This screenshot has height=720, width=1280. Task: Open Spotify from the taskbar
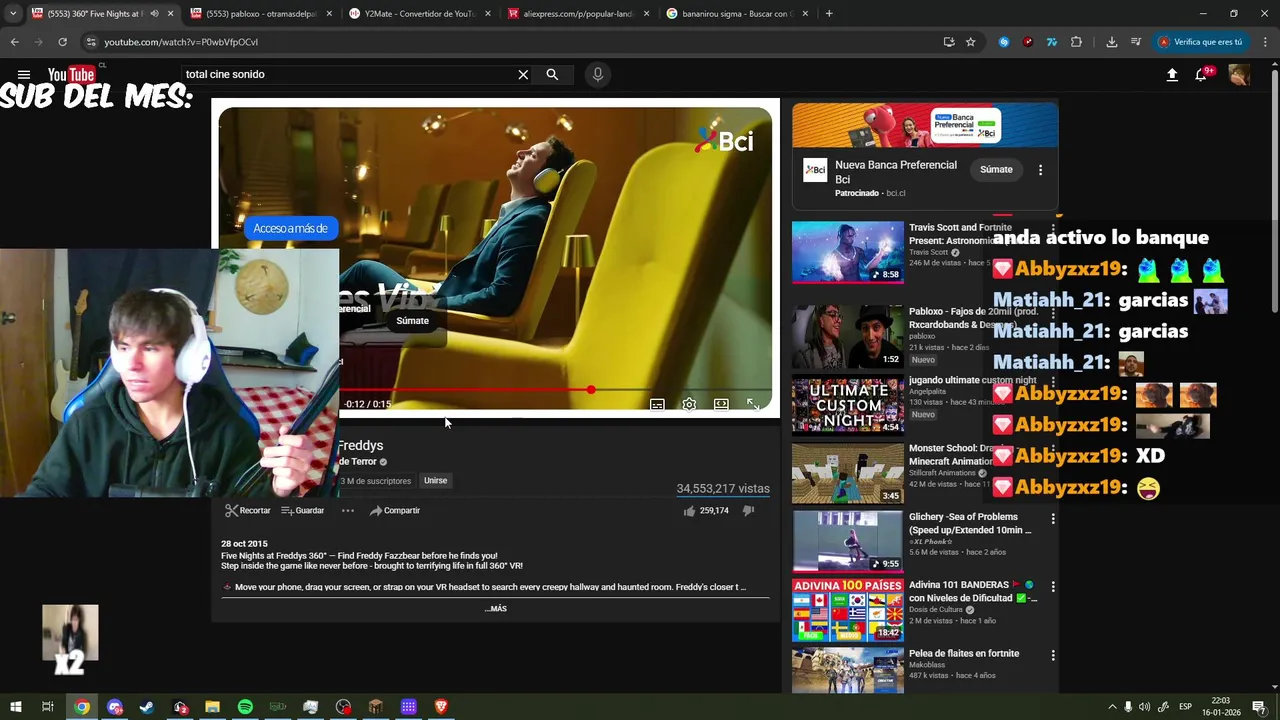245,707
